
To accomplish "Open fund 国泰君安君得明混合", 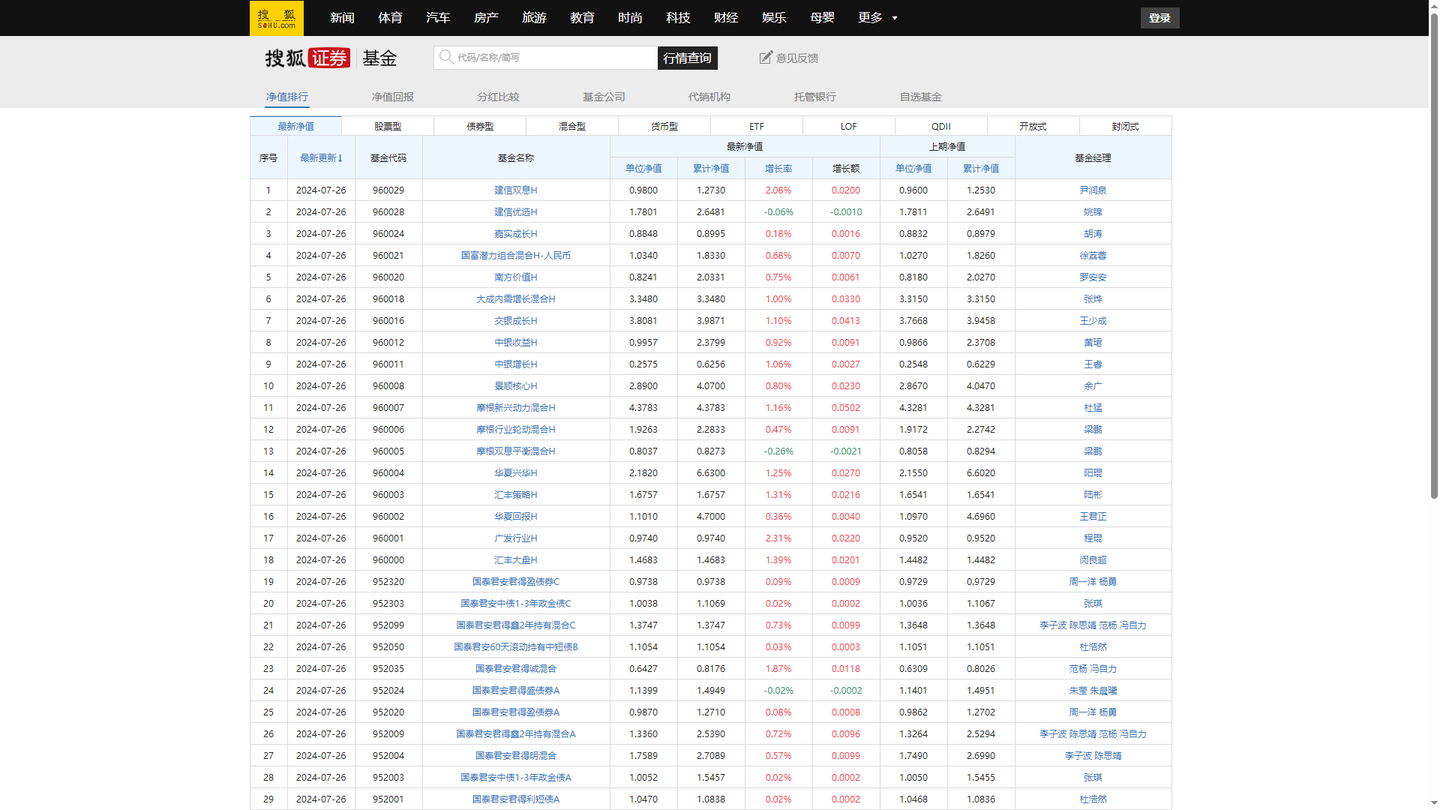I will coord(516,756).
